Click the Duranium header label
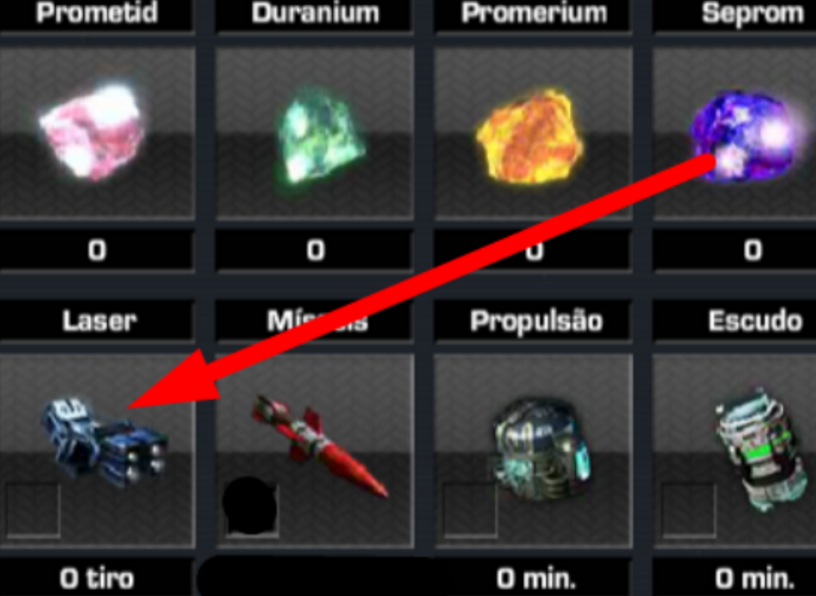 coord(315,12)
